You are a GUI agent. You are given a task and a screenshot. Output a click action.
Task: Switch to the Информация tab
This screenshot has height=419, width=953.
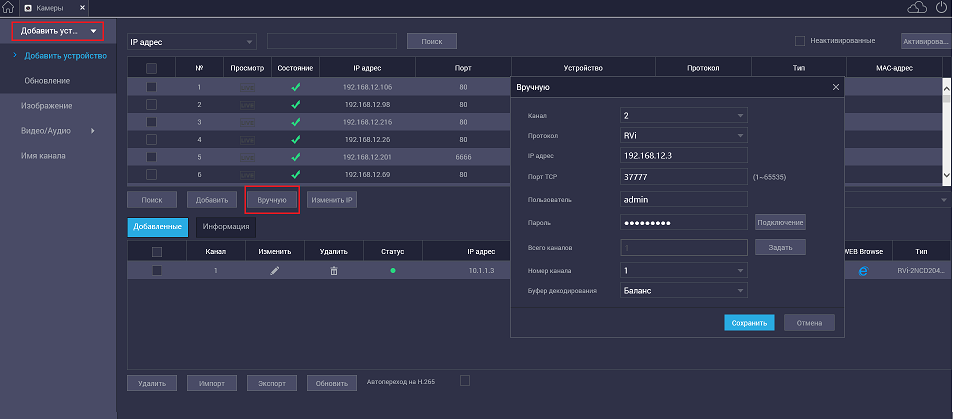click(x=225, y=227)
